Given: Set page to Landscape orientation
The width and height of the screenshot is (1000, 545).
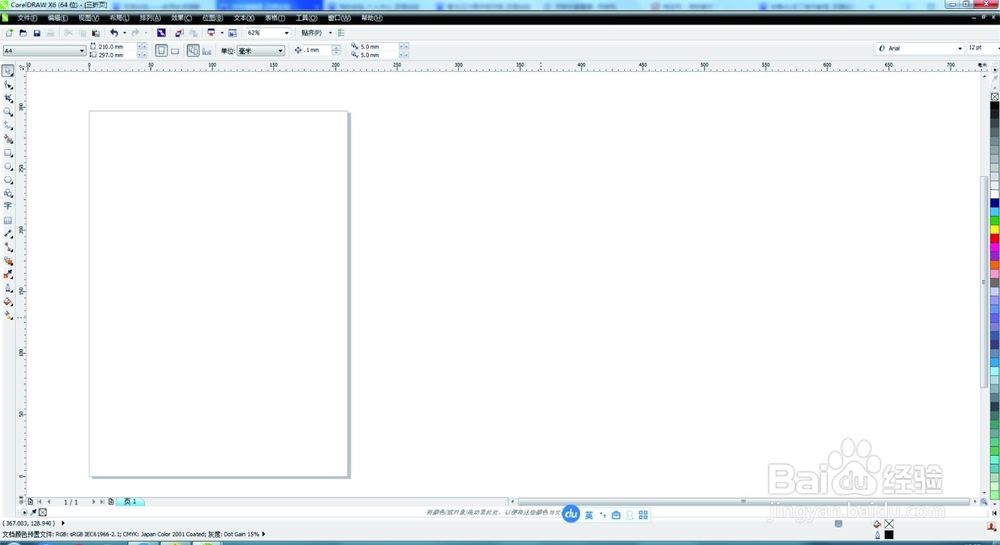Looking at the screenshot, I should click(x=175, y=51).
